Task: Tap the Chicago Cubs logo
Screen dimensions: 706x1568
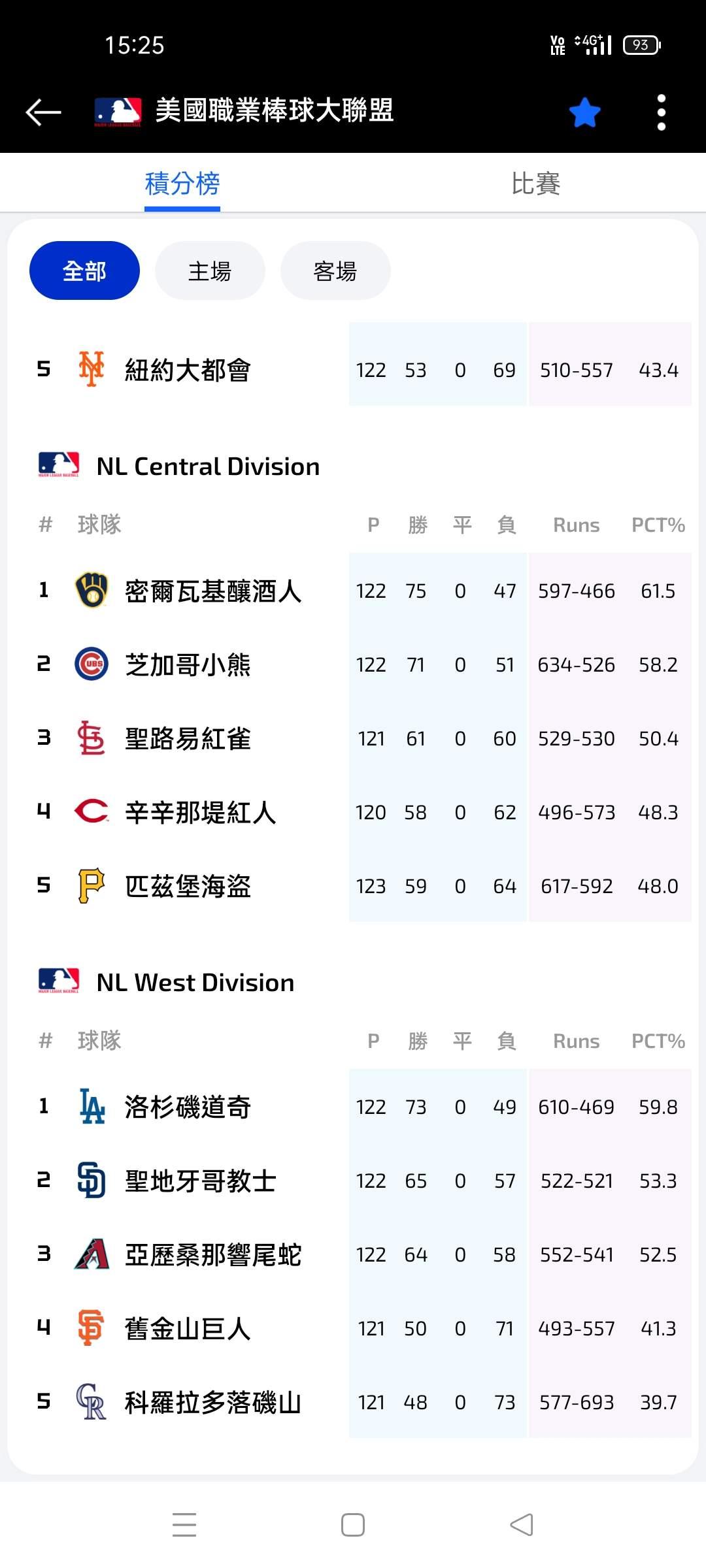Action: (92, 664)
